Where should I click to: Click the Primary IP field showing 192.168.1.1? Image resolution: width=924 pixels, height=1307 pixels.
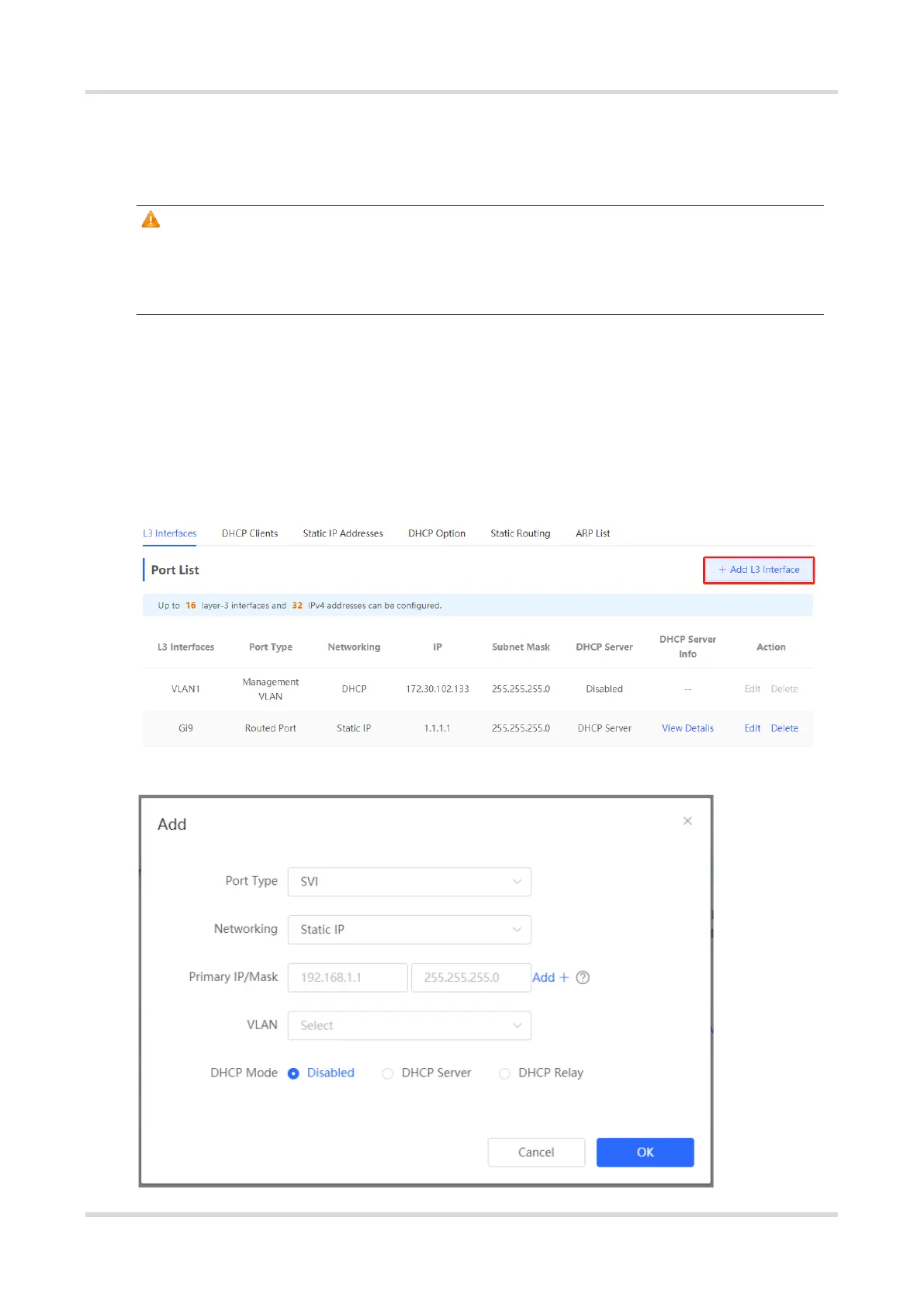click(348, 977)
